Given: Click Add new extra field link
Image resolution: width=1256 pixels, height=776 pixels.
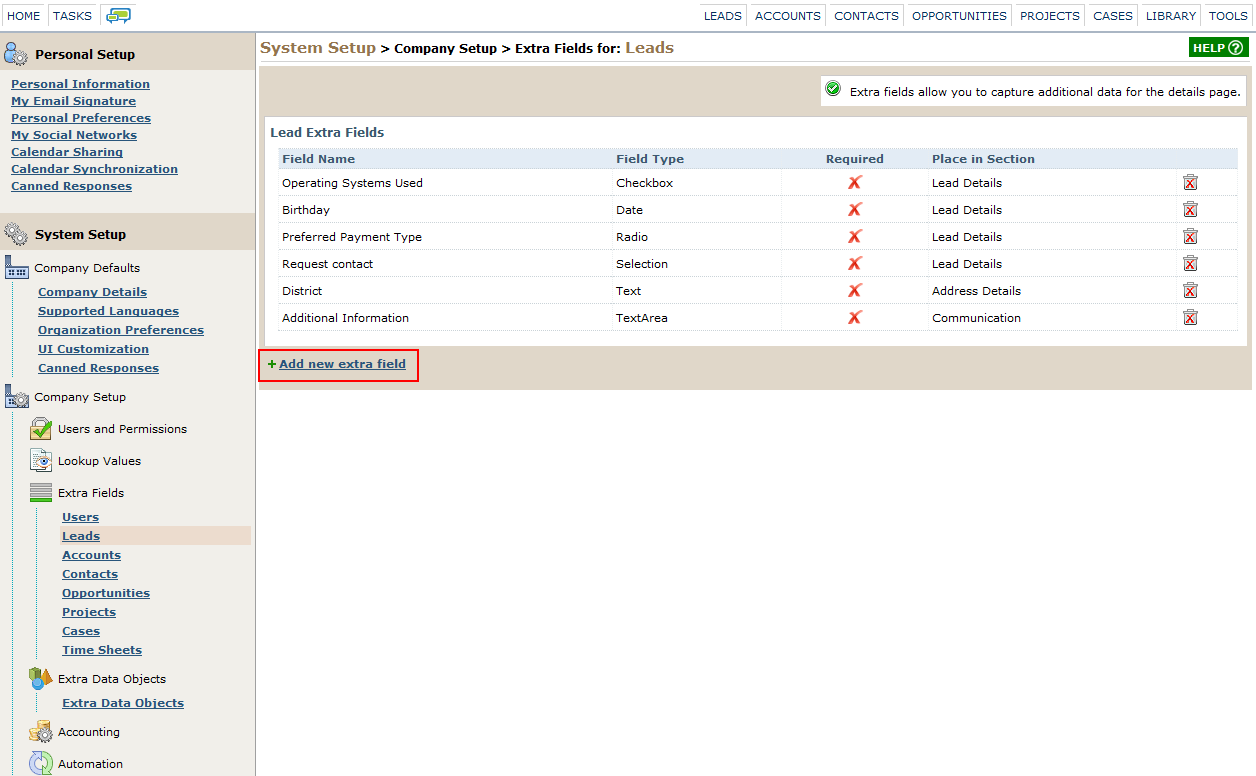Looking at the screenshot, I should click(342, 364).
